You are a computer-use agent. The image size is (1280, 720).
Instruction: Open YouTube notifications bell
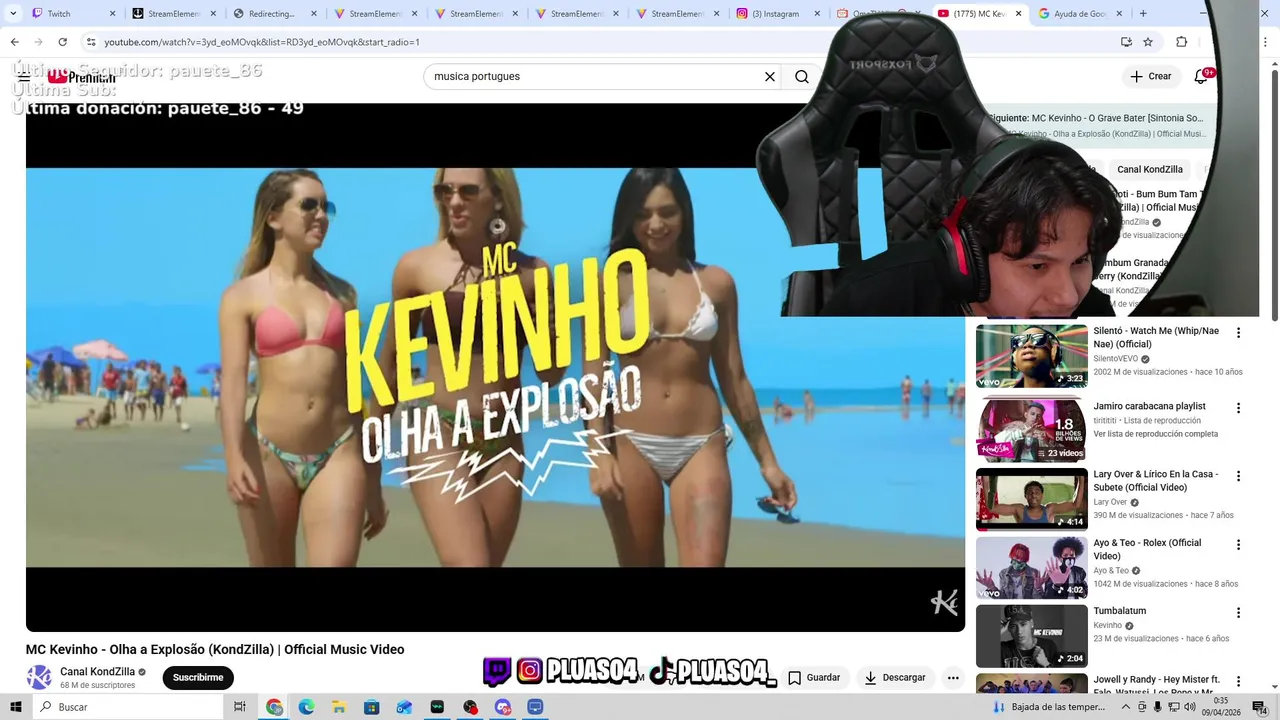(x=1201, y=76)
